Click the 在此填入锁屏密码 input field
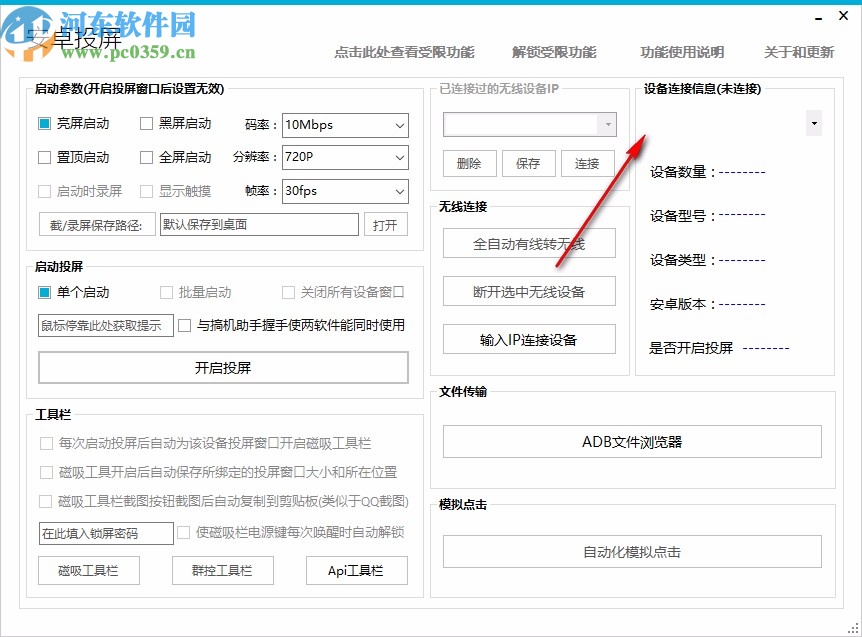This screenshot has width=862, height=637. [x=105, y=533]
